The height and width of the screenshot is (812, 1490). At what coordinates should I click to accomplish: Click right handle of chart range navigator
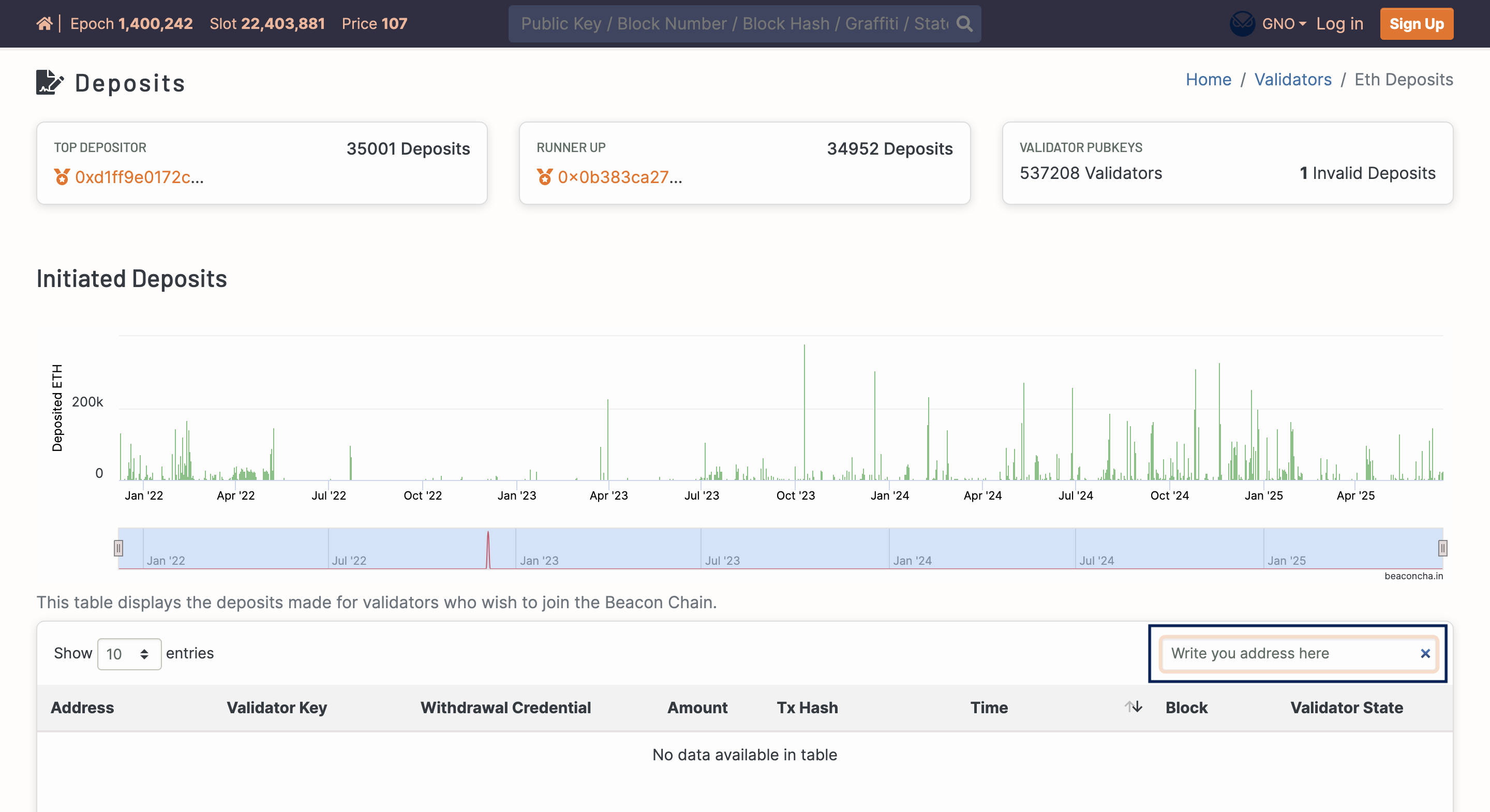1442,548
